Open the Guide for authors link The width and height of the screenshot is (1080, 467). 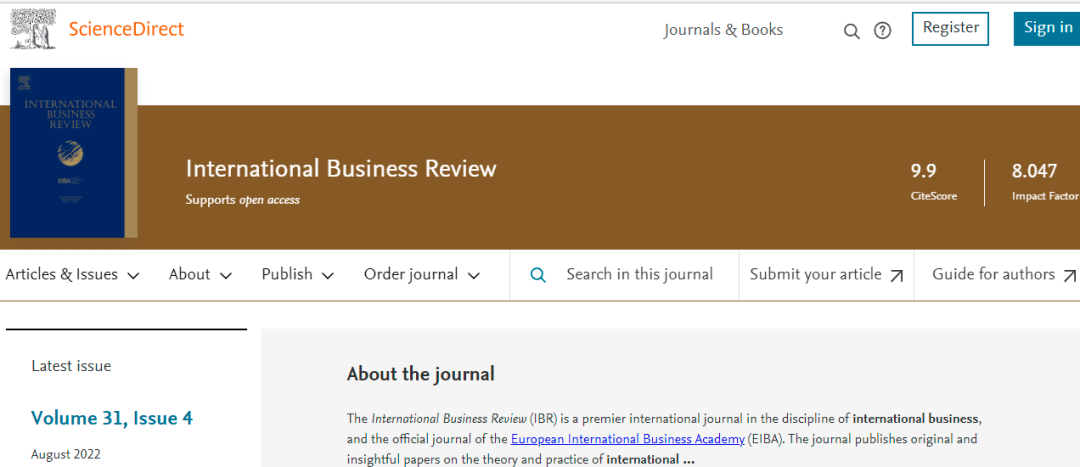993,275
